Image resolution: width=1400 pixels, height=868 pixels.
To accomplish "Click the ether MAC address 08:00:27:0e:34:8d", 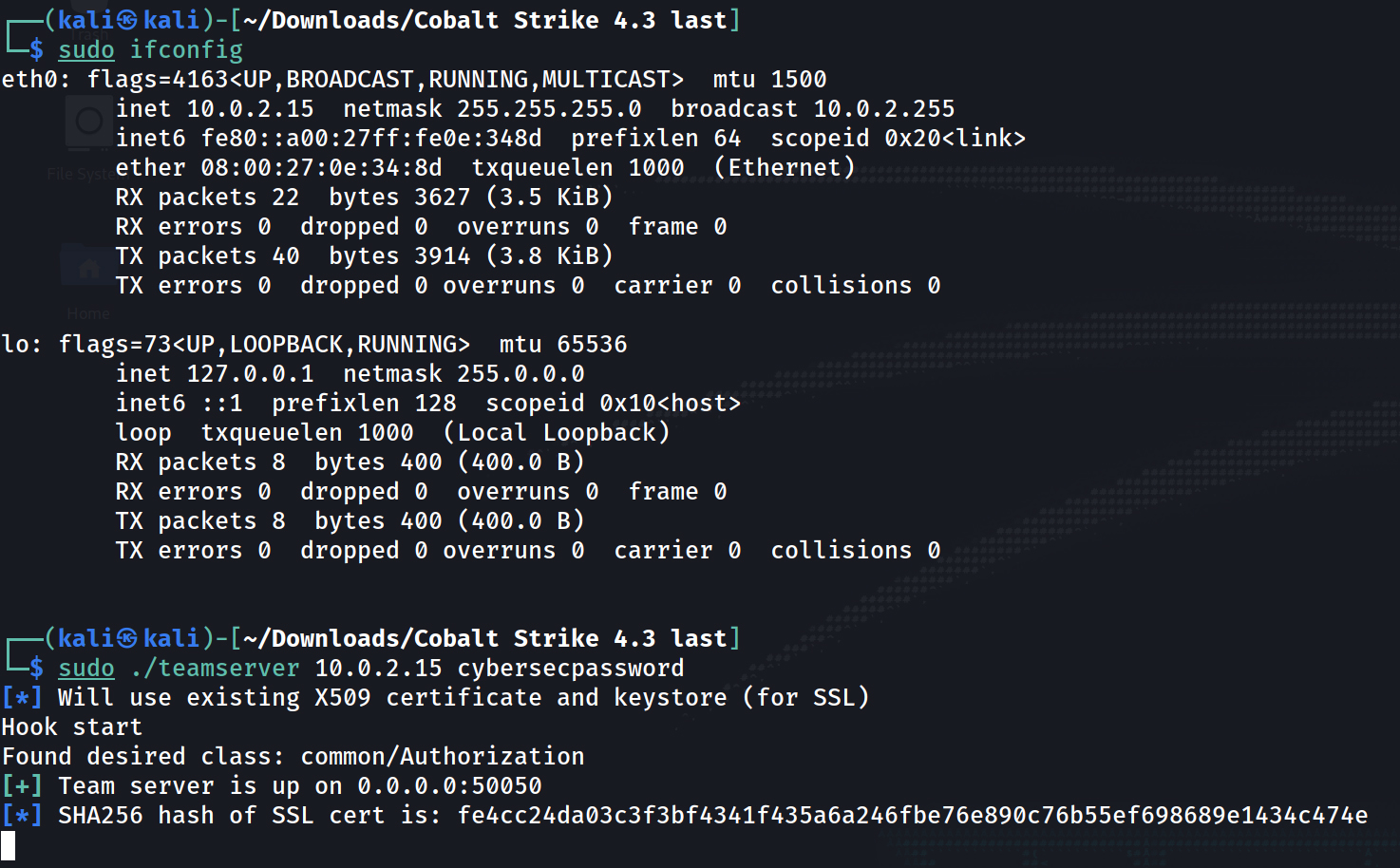I will point(321,168).
